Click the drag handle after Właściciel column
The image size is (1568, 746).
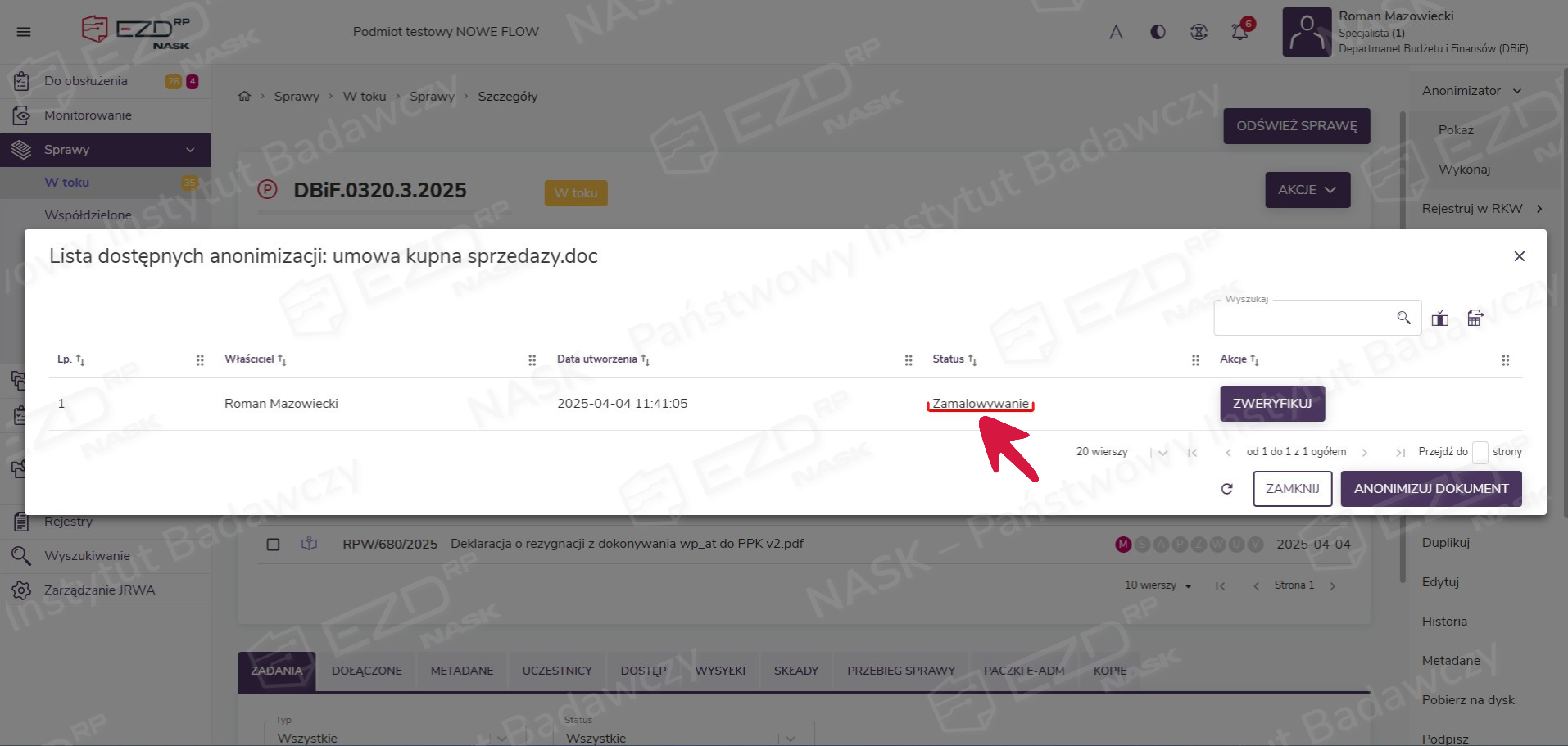(532, 360)
